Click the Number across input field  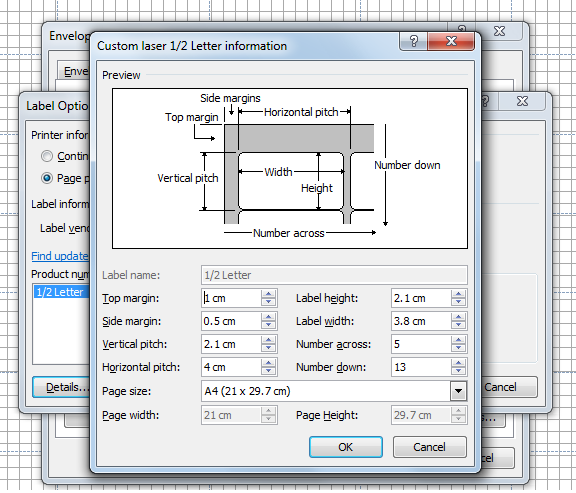point(421,344)
